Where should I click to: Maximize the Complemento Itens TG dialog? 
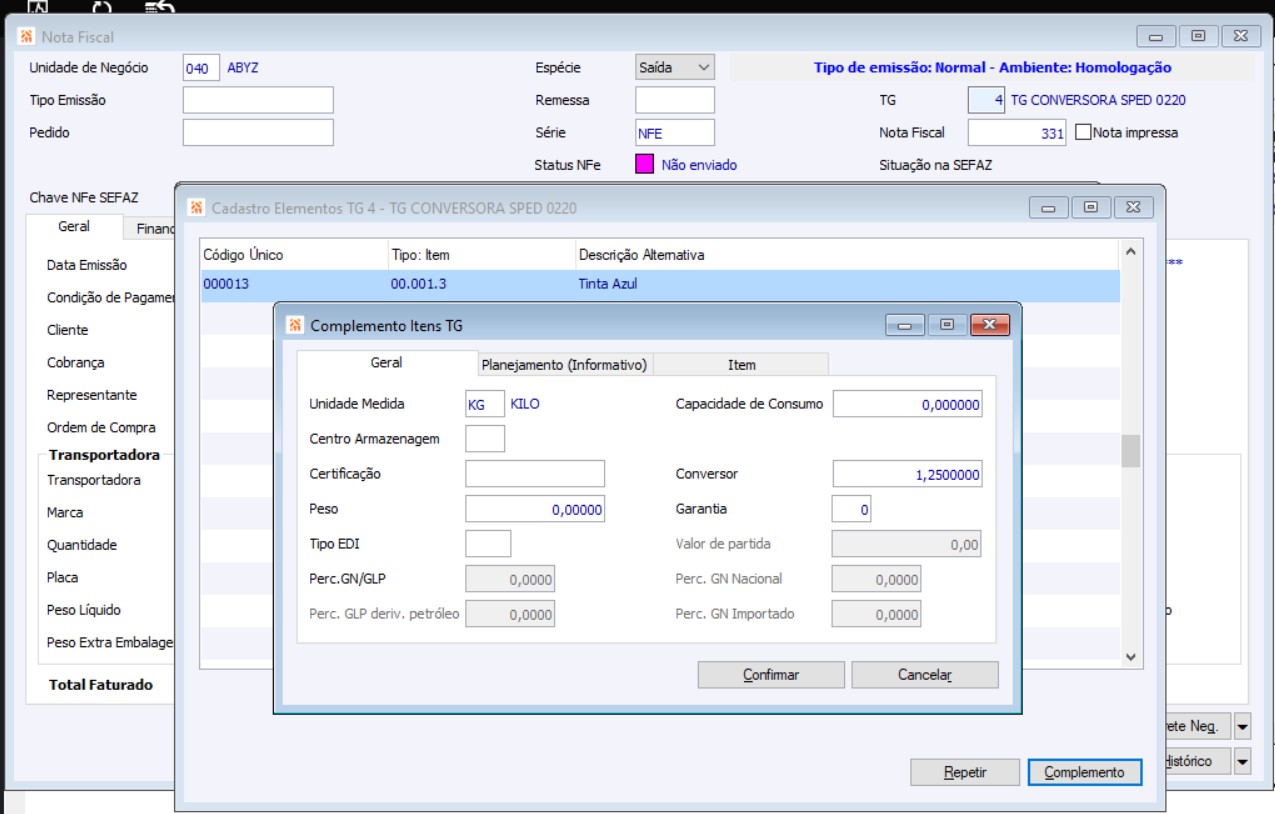coord(947,325)
